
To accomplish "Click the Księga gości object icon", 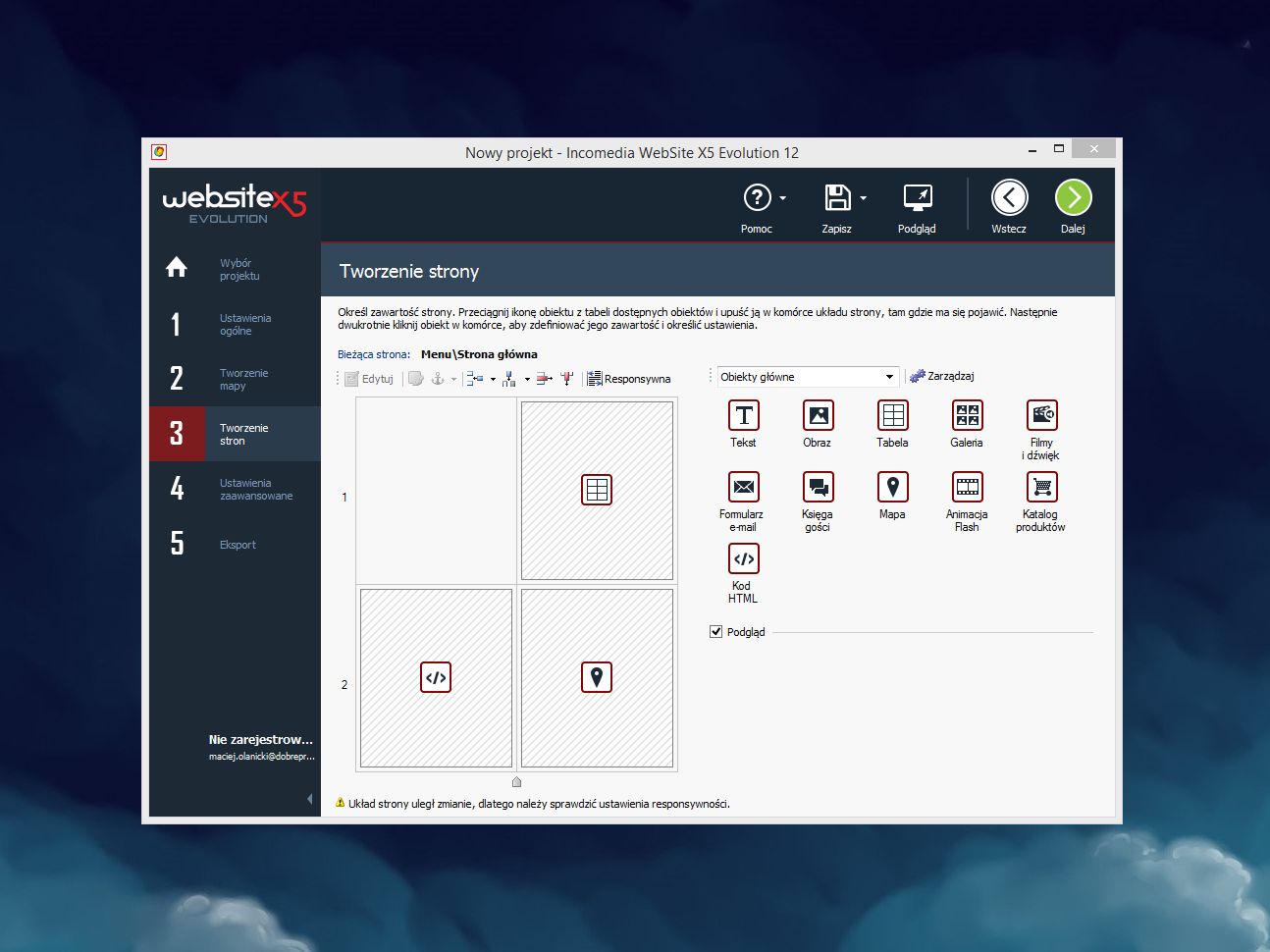I will tap(818, 488).
